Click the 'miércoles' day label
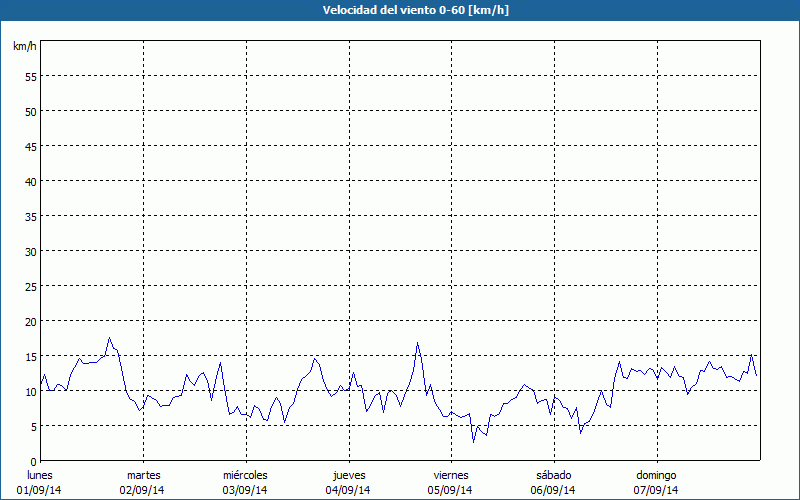The image size is (800, 500). pyautogui.click(x=245, y=475)
